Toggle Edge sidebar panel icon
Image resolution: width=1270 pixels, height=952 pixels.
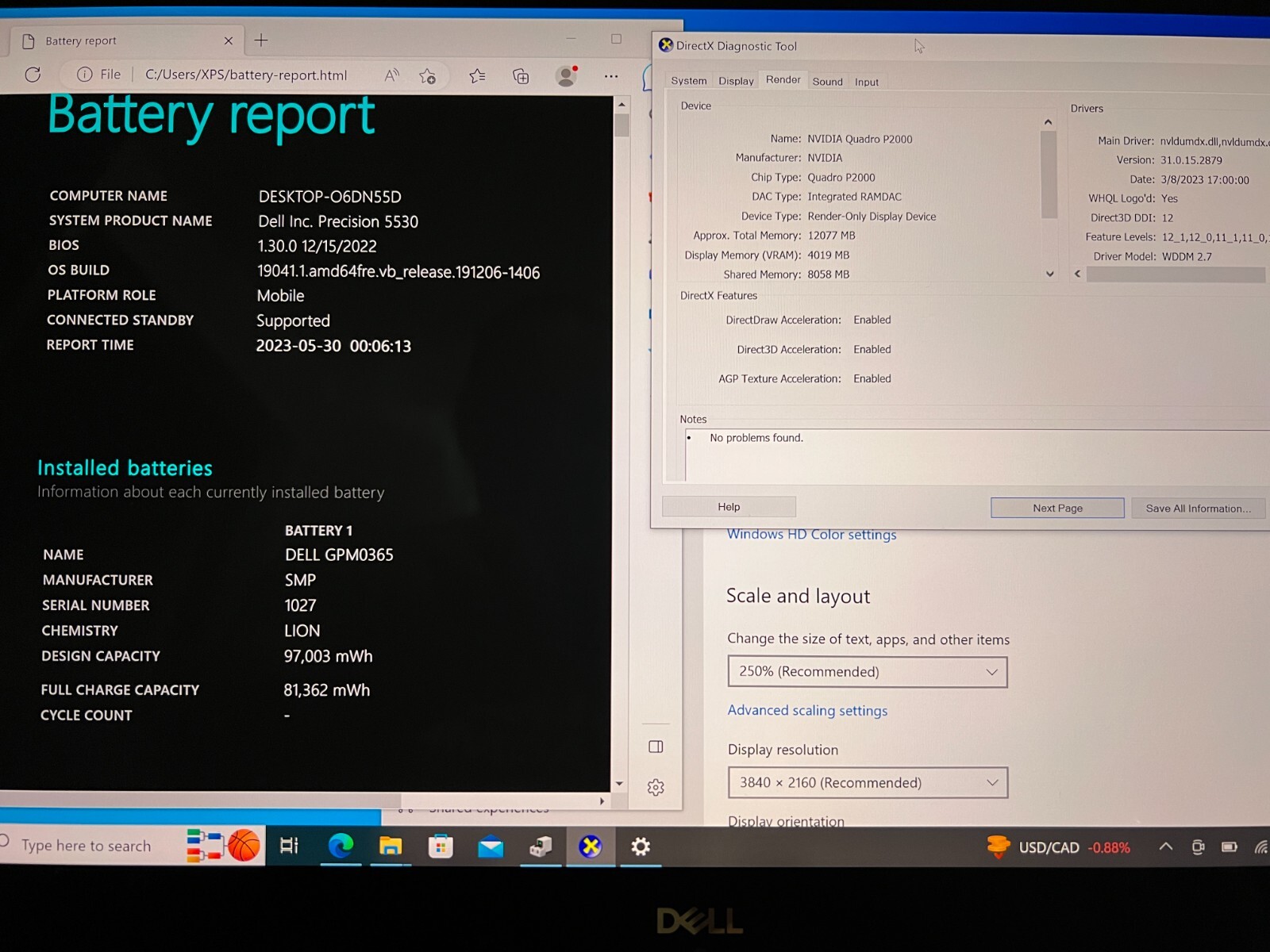pos(656,747)
